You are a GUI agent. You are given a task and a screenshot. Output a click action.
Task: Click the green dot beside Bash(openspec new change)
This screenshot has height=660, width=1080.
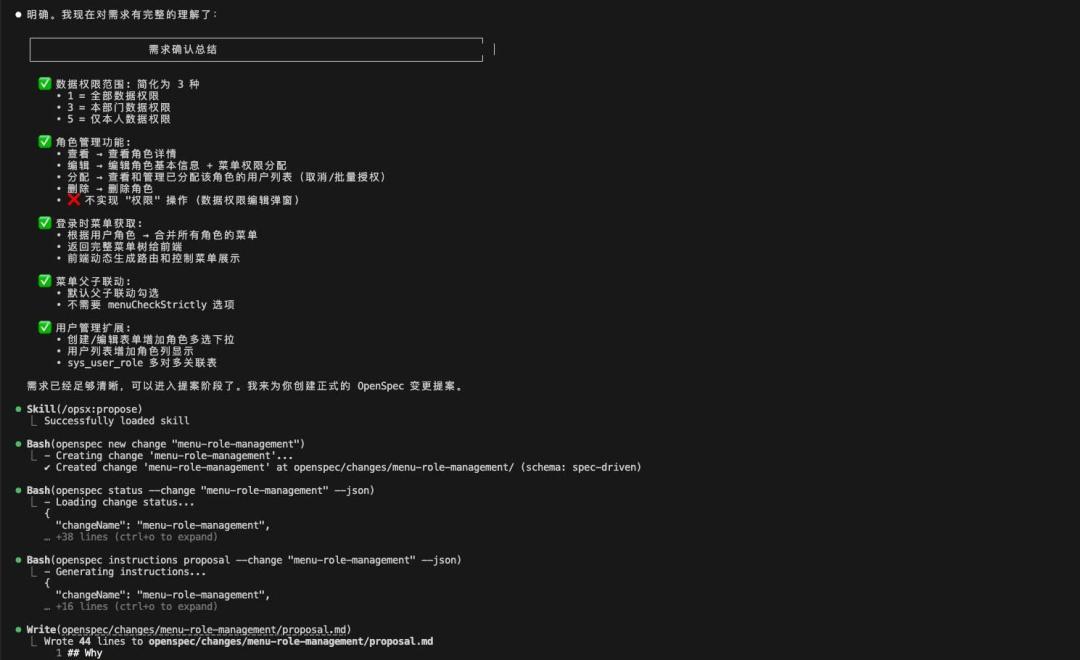pyautogui.click(x=19, y=444)
